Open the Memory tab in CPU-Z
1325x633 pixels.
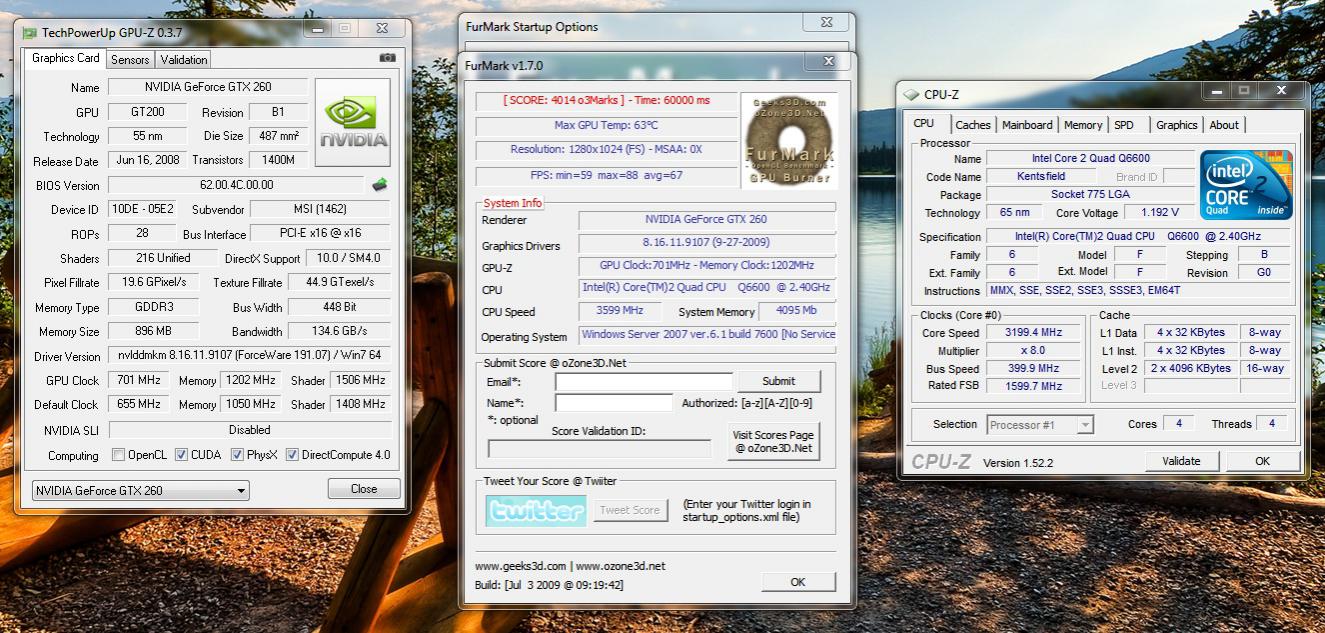pos(1083,125)
